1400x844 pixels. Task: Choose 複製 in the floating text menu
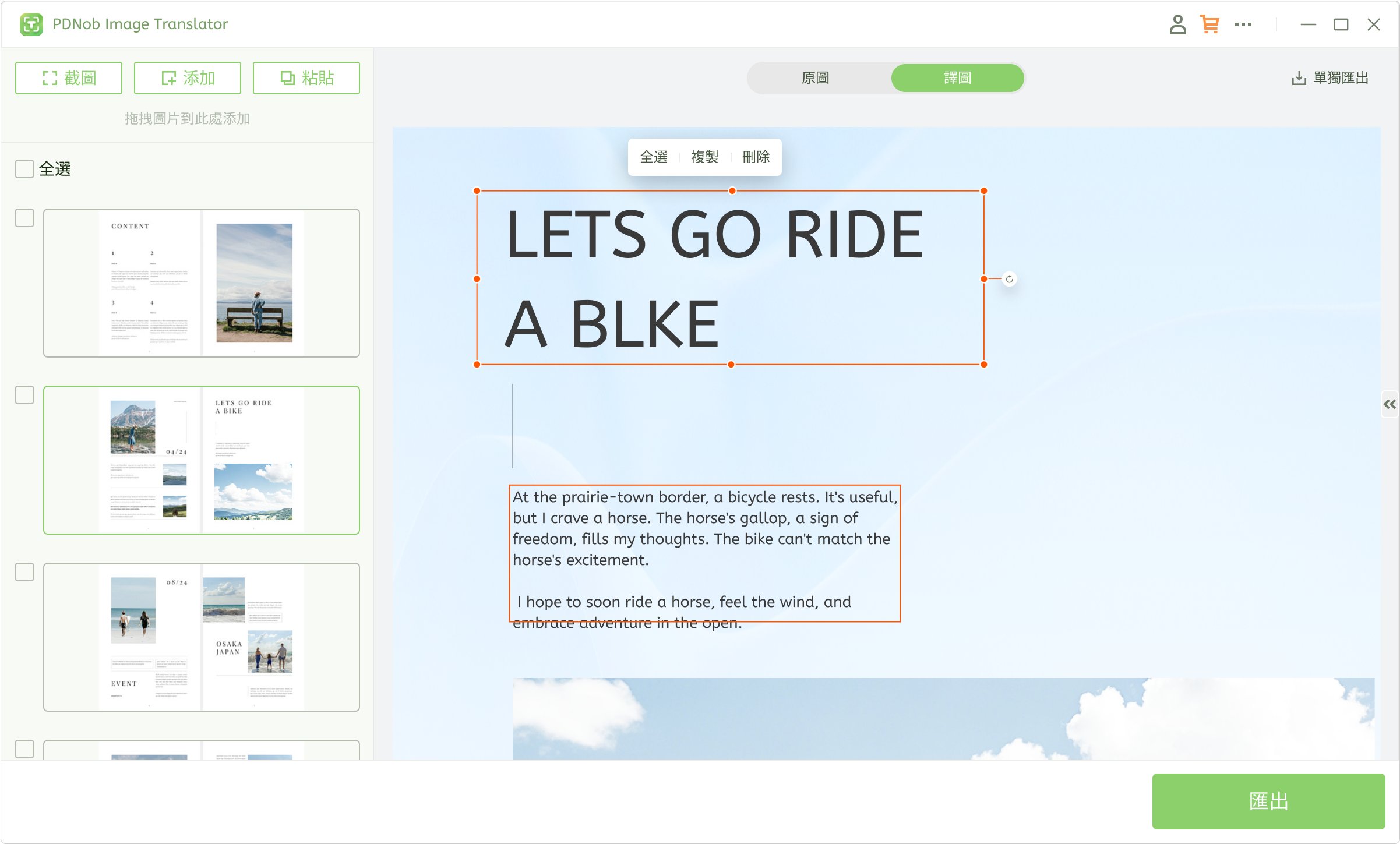click(x=704, y=157)
